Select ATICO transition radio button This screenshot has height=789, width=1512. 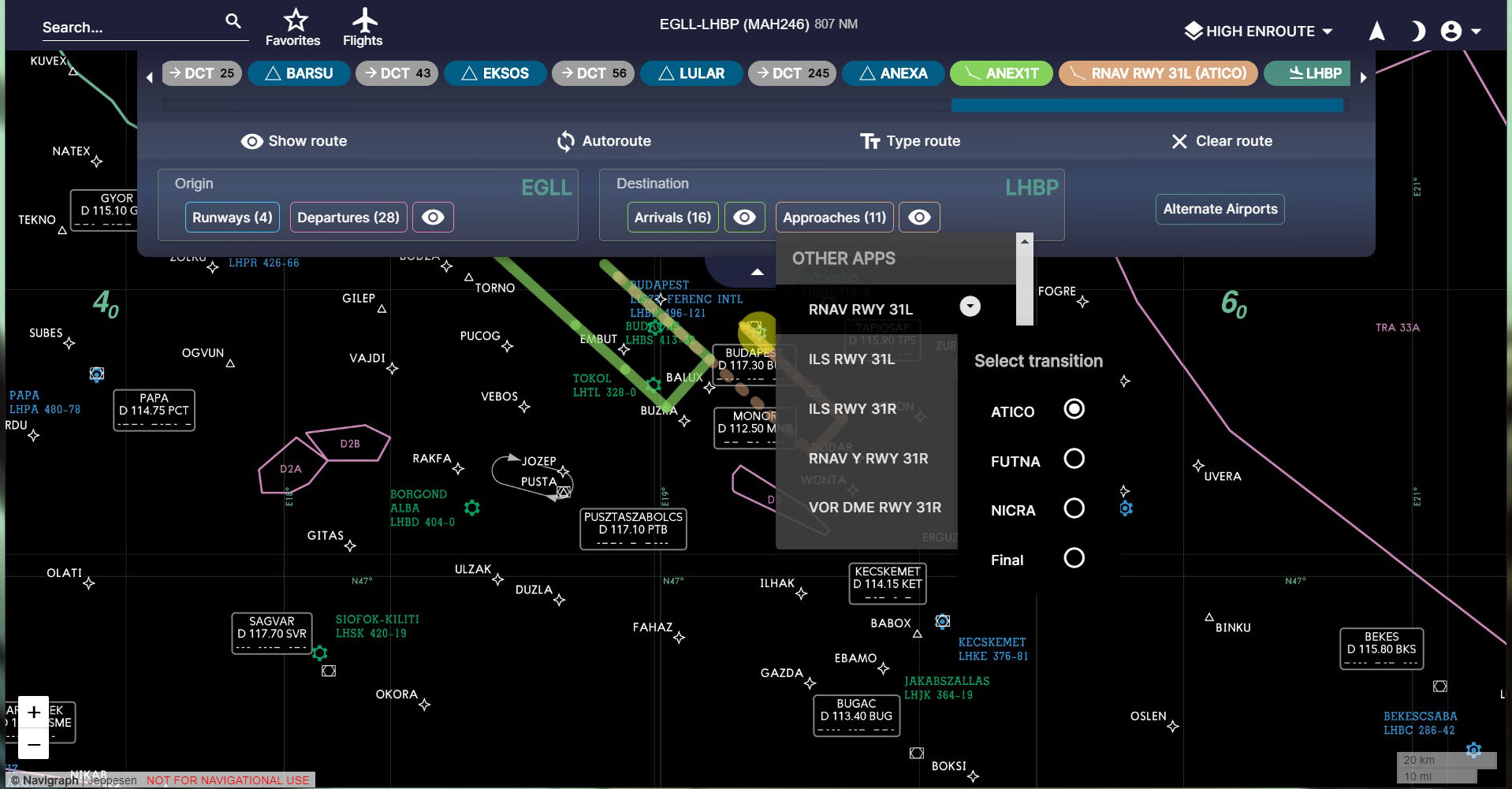pyautogui.click(x=1074, y=409)
